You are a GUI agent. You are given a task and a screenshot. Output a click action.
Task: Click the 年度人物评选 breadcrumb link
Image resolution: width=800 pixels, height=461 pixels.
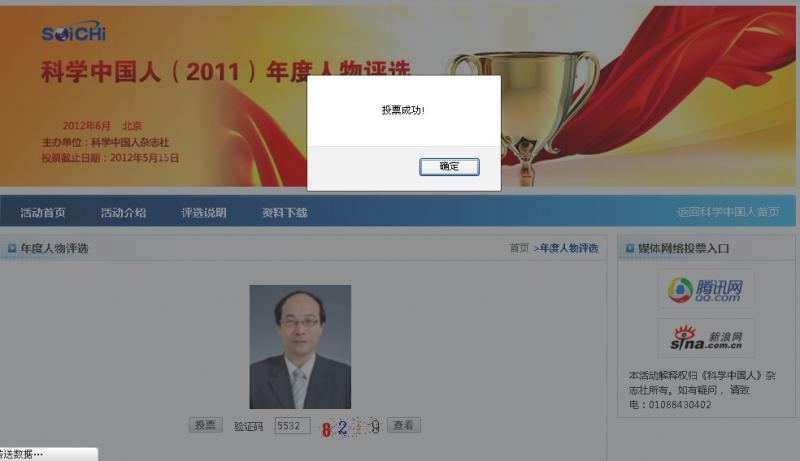(x=569, y=248)
